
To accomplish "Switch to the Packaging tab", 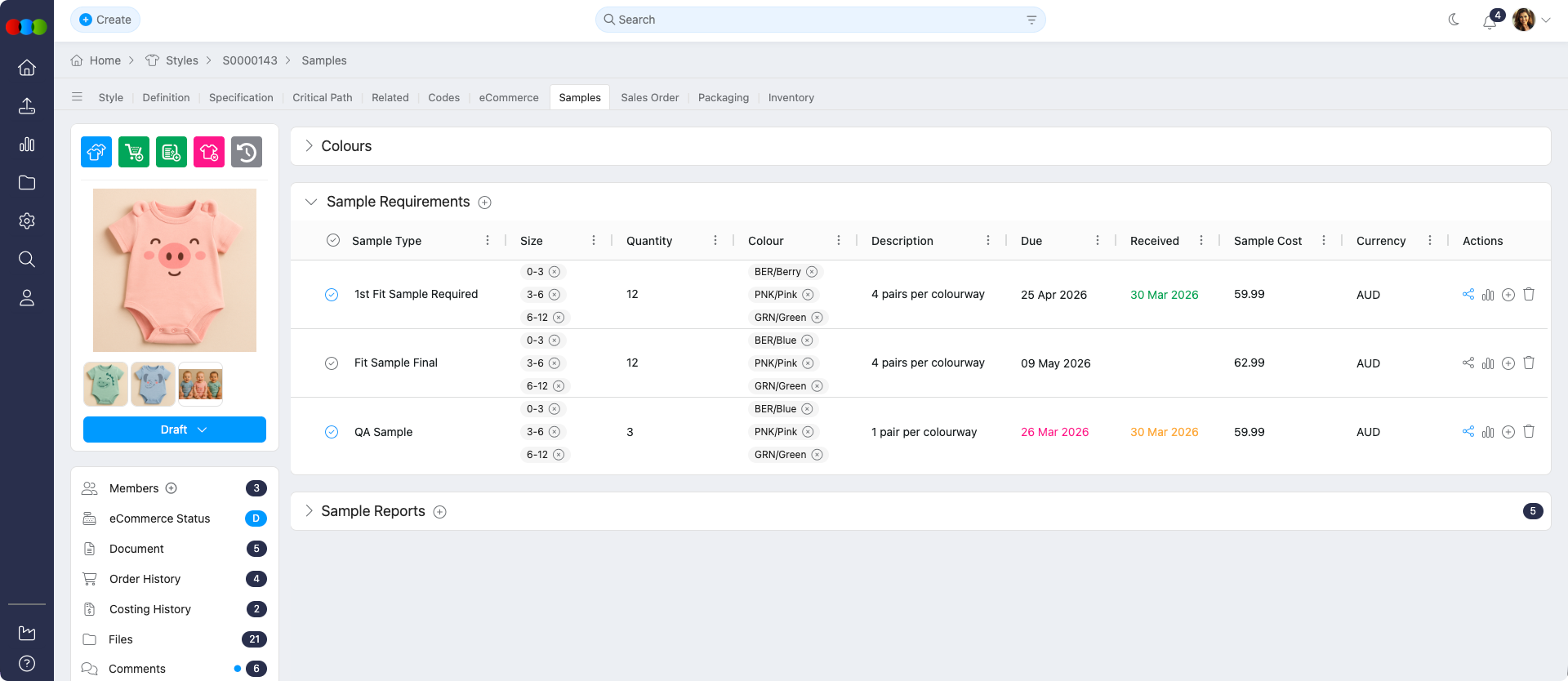I will [x=724, y=97].
